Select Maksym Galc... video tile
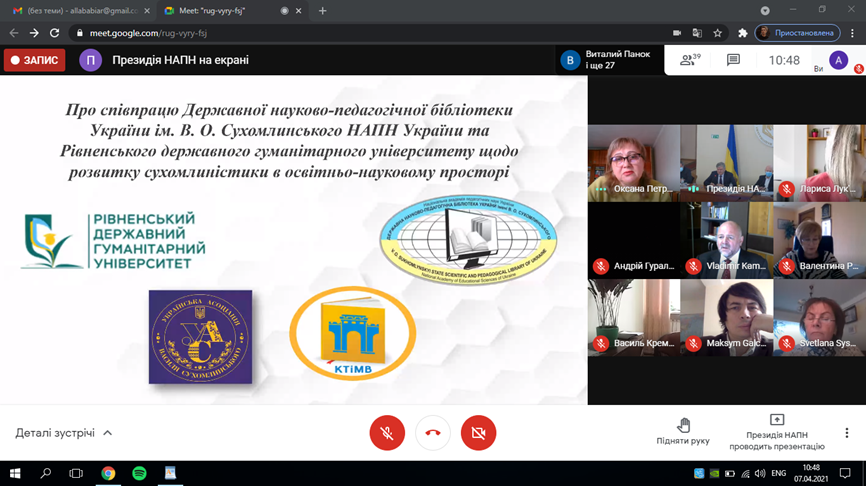The image size is (866, 486). coord(726,318)
